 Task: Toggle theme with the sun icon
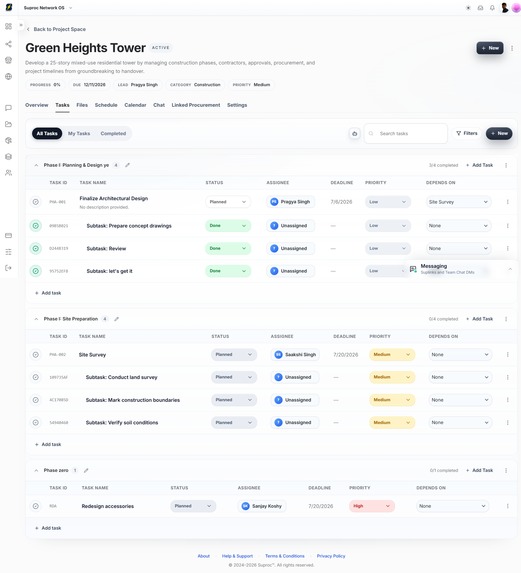pyautogui.click(x=468, y=8)
